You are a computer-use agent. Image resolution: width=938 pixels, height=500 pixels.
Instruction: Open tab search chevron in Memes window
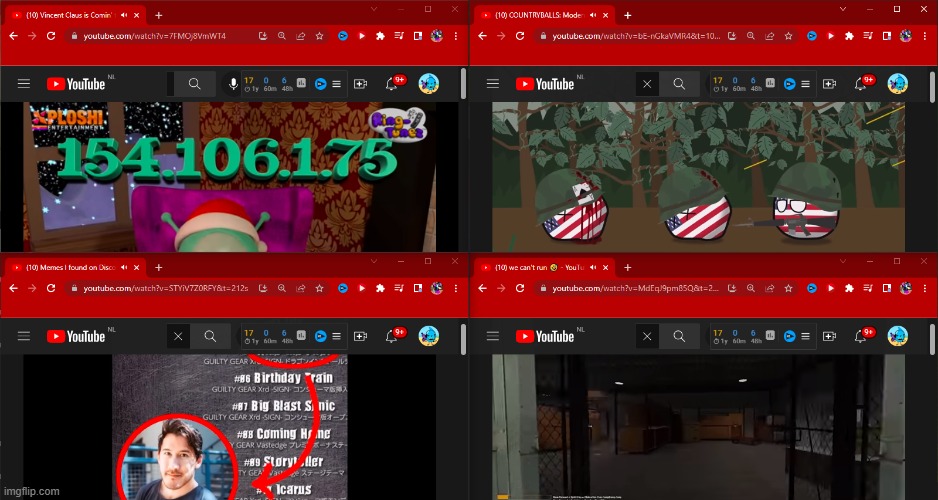tap(374, 261)
